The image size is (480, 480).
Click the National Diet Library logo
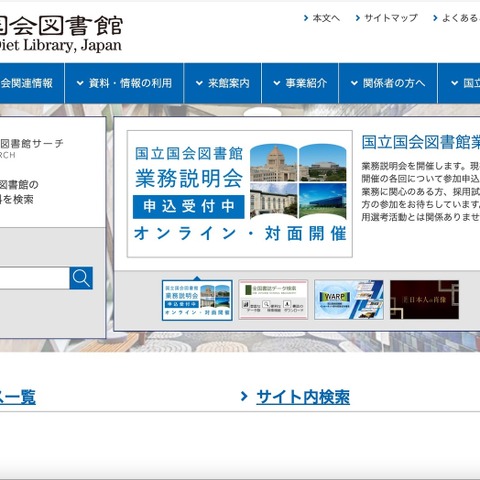pos(61,33)
